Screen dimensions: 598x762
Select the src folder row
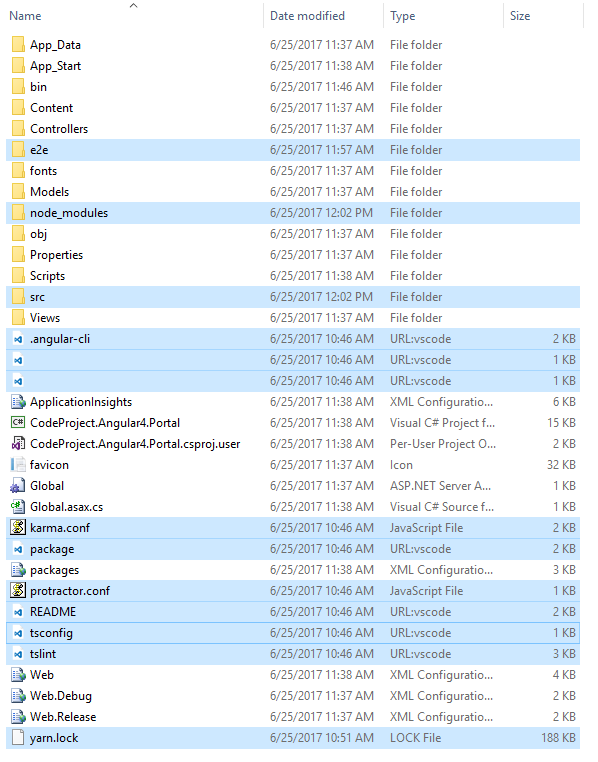(x=293, y=297)
